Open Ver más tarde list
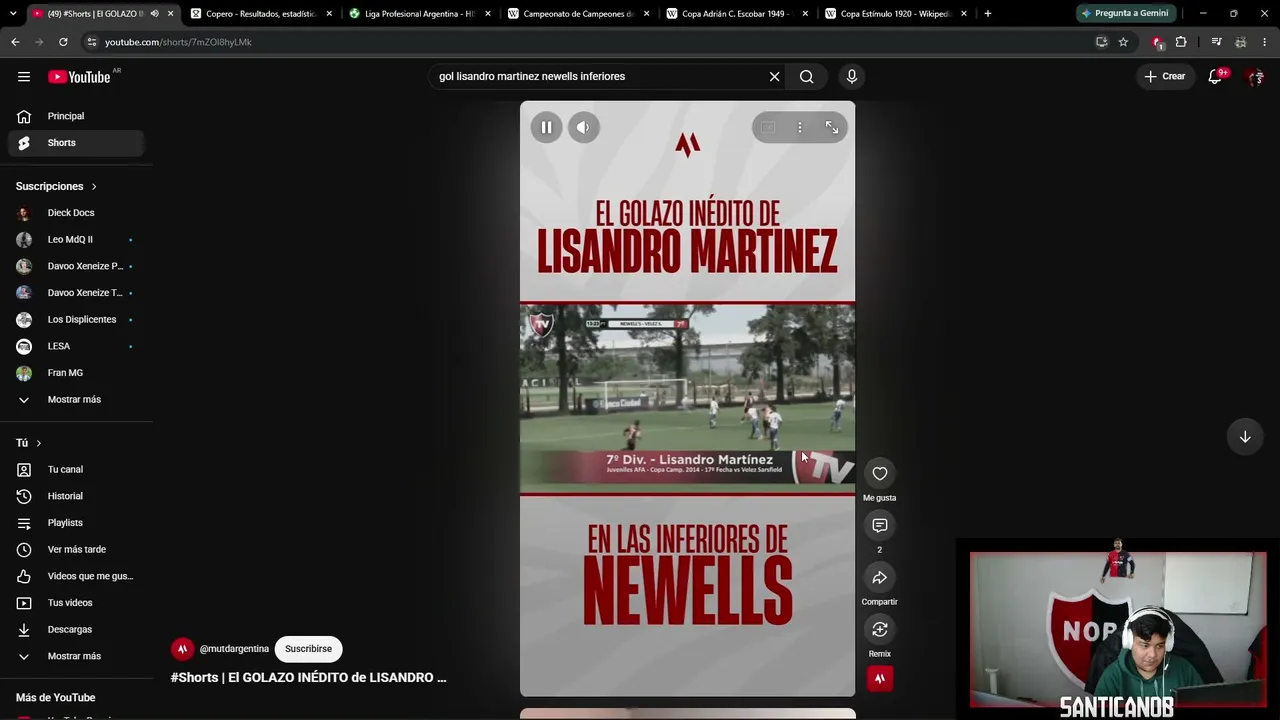The image size is (1280, 720). coord(76,550)
